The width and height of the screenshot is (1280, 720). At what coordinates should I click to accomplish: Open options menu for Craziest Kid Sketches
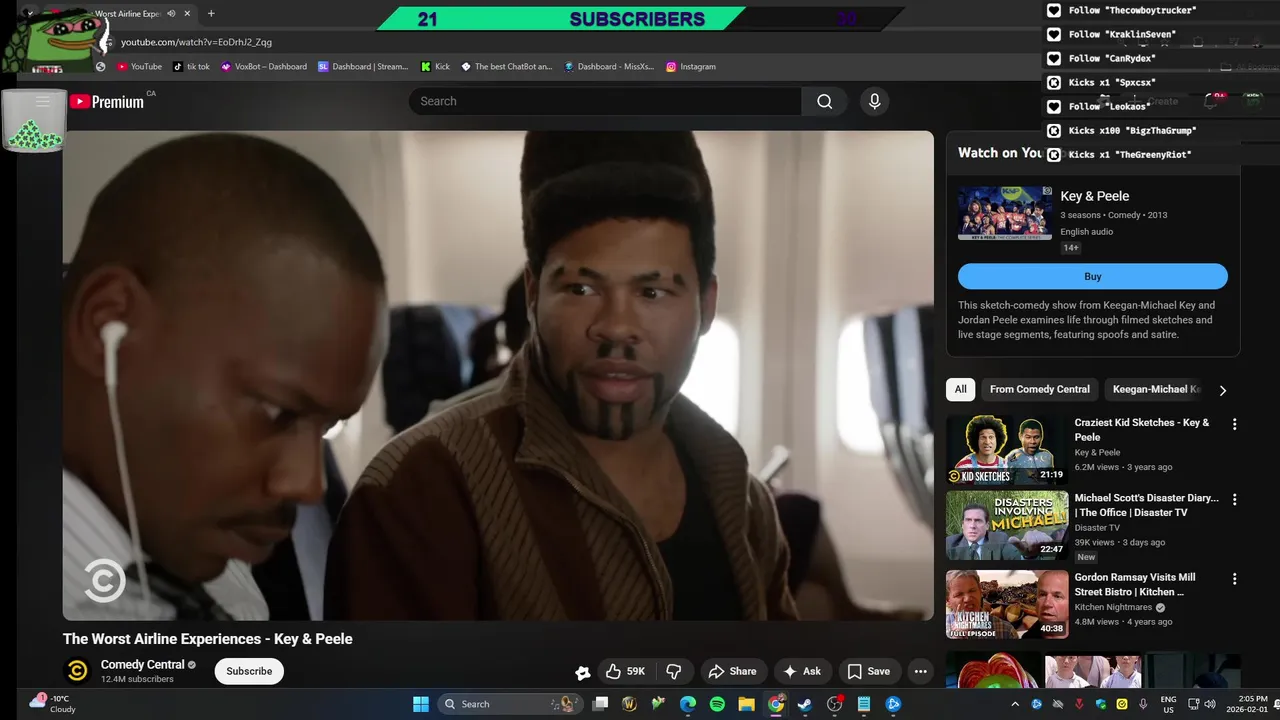1234,424
